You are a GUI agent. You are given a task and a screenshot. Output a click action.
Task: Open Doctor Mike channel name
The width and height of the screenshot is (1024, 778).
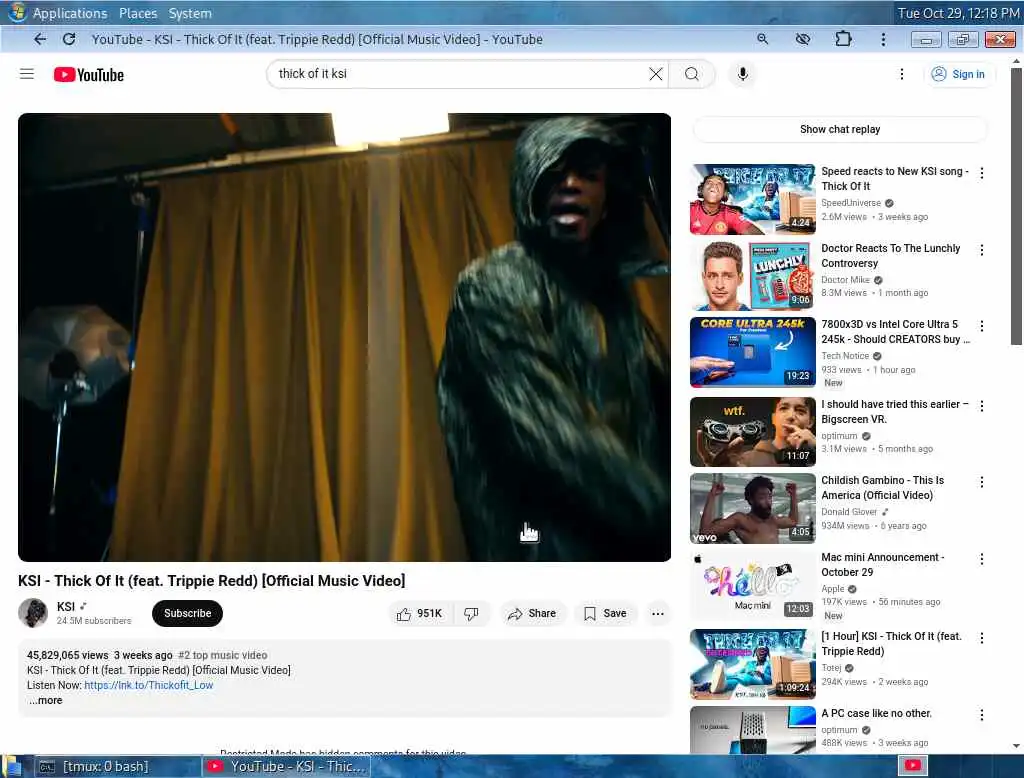(x=845, y=280)
